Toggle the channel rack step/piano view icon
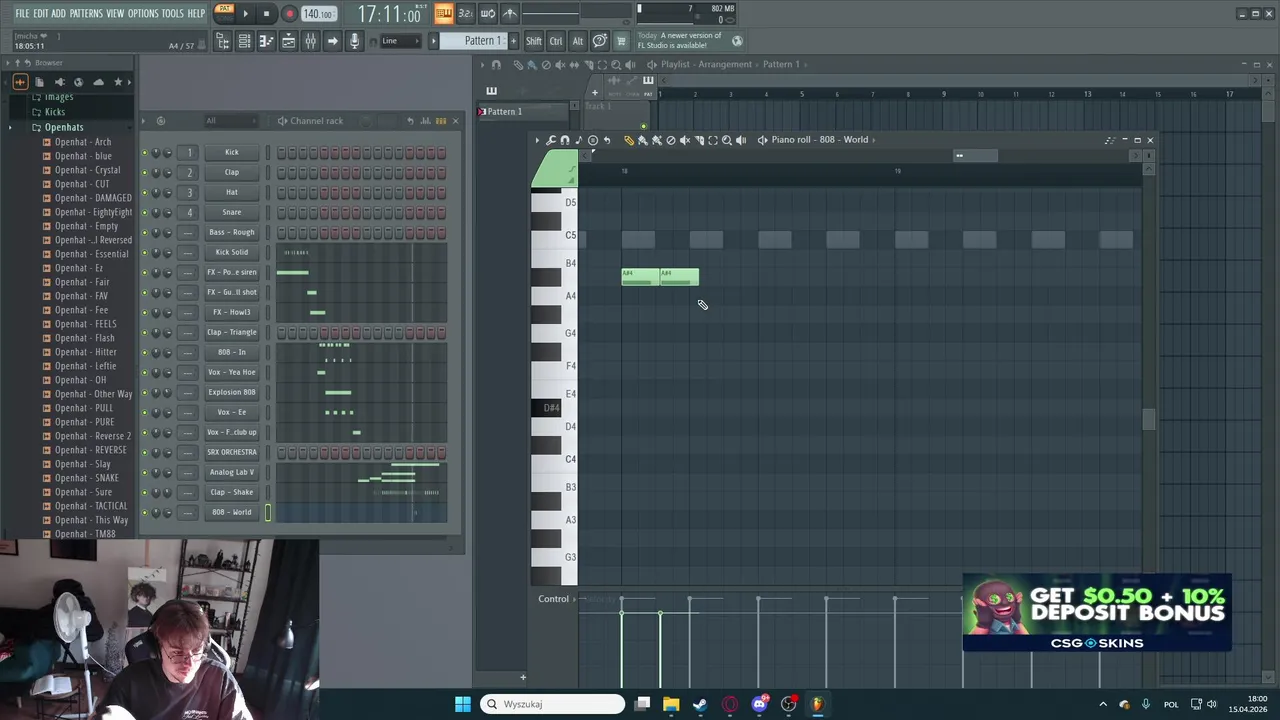The width and height of the screenshot is (1280, 720). [x=440, y=121]
